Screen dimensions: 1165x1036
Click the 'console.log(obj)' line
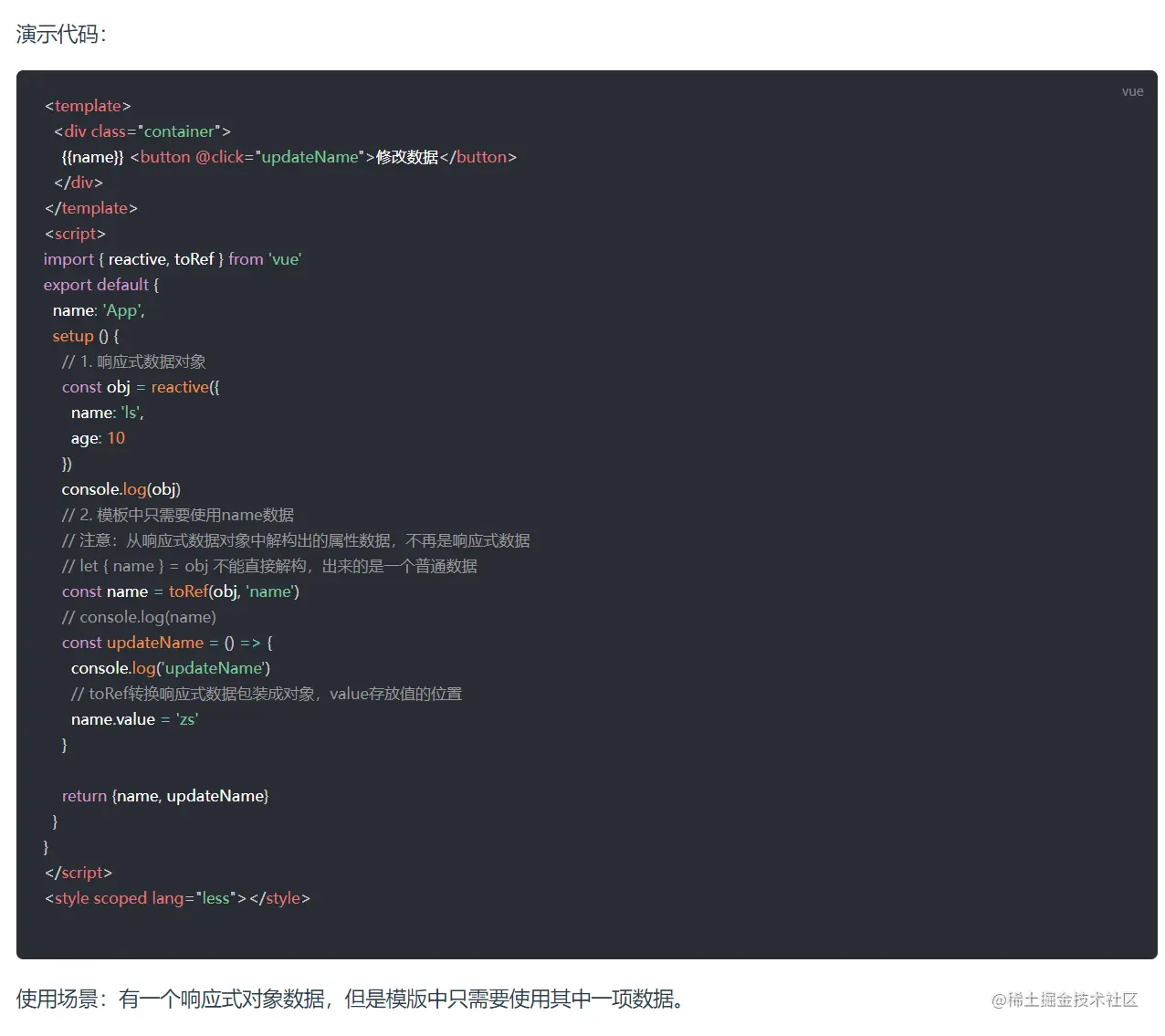coord(121,489)
